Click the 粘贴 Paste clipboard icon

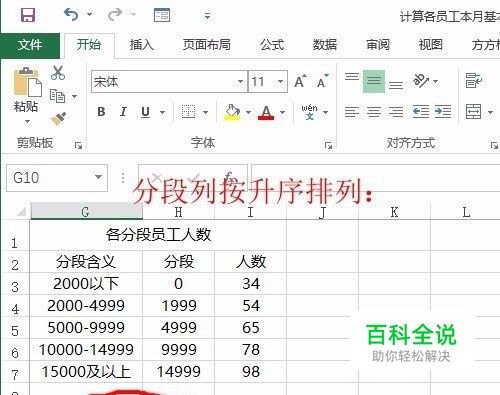pos(27,82)
